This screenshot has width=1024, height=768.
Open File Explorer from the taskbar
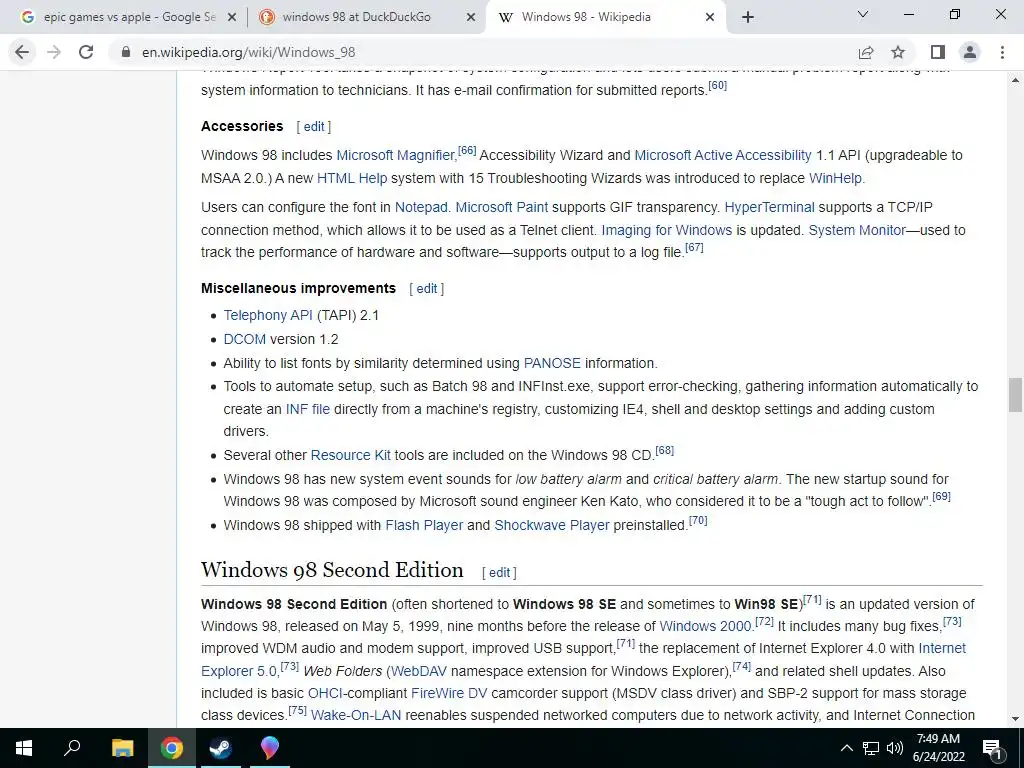[x=122, y=748]
